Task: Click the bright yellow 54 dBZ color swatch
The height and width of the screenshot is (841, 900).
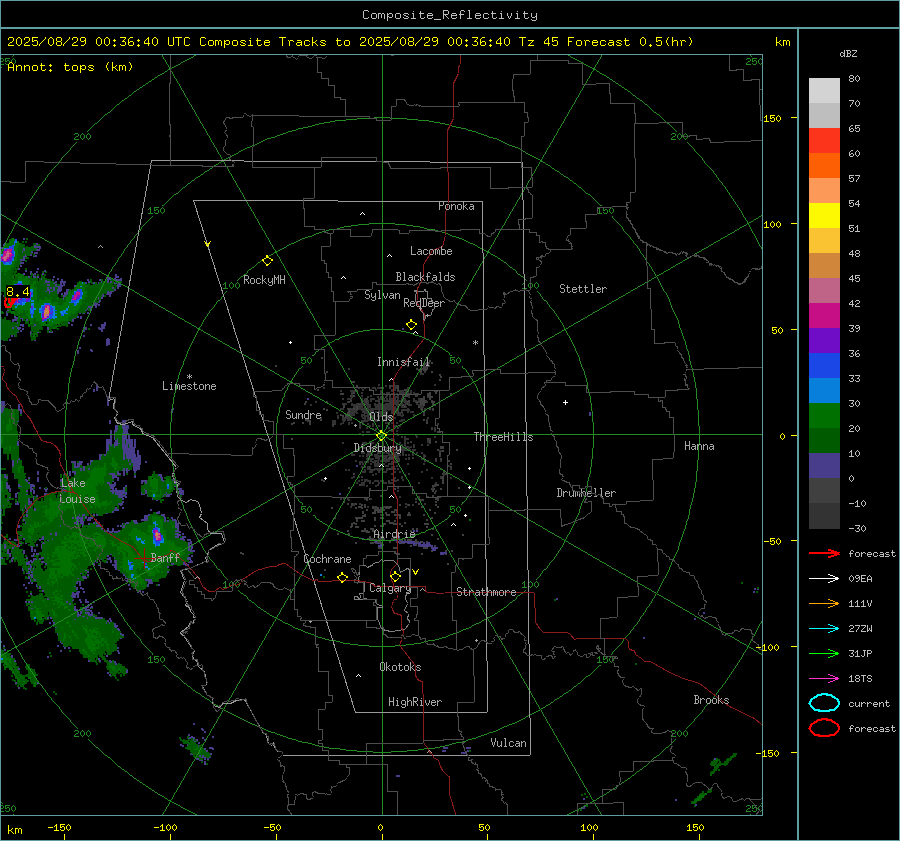Action: click(824, 215)
